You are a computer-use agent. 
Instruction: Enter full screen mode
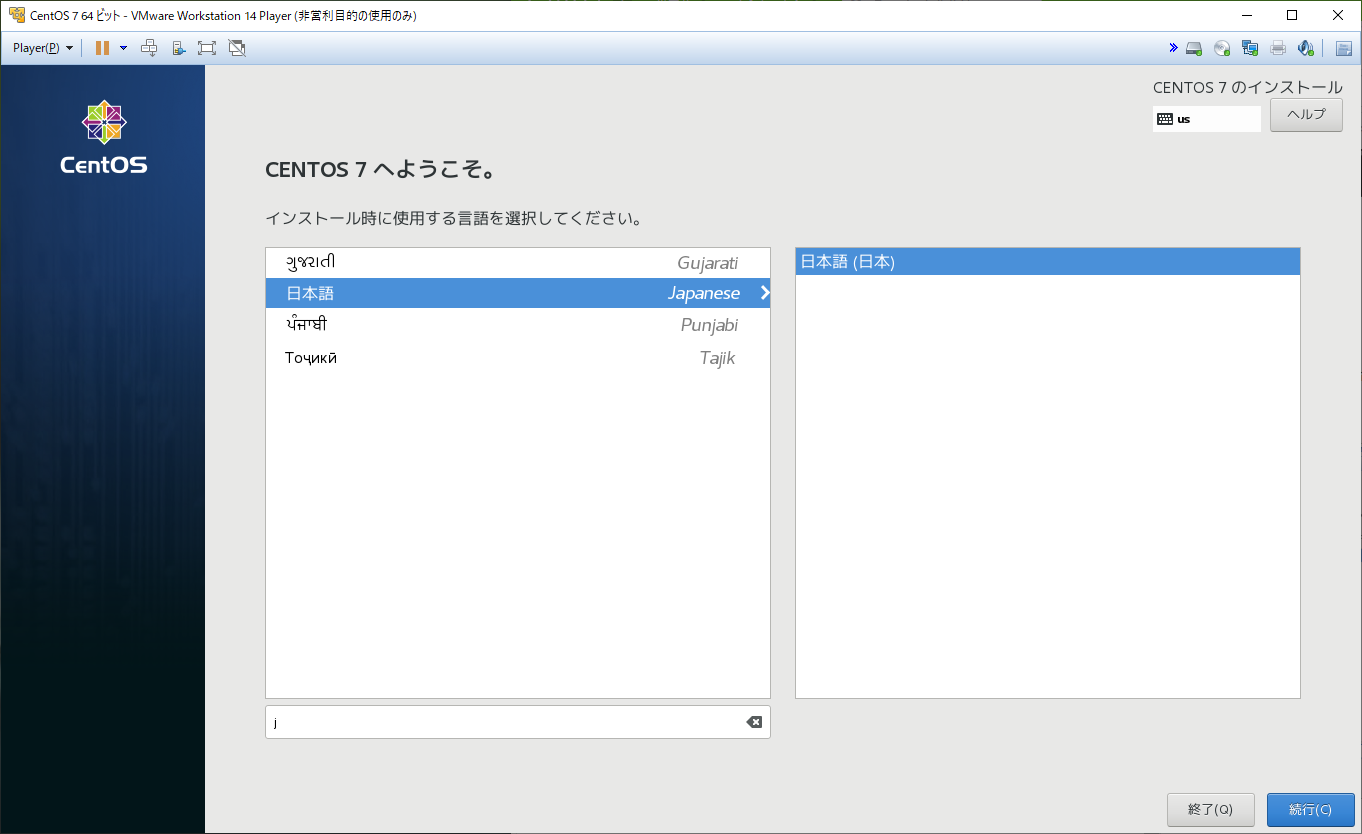pos(207,48)
